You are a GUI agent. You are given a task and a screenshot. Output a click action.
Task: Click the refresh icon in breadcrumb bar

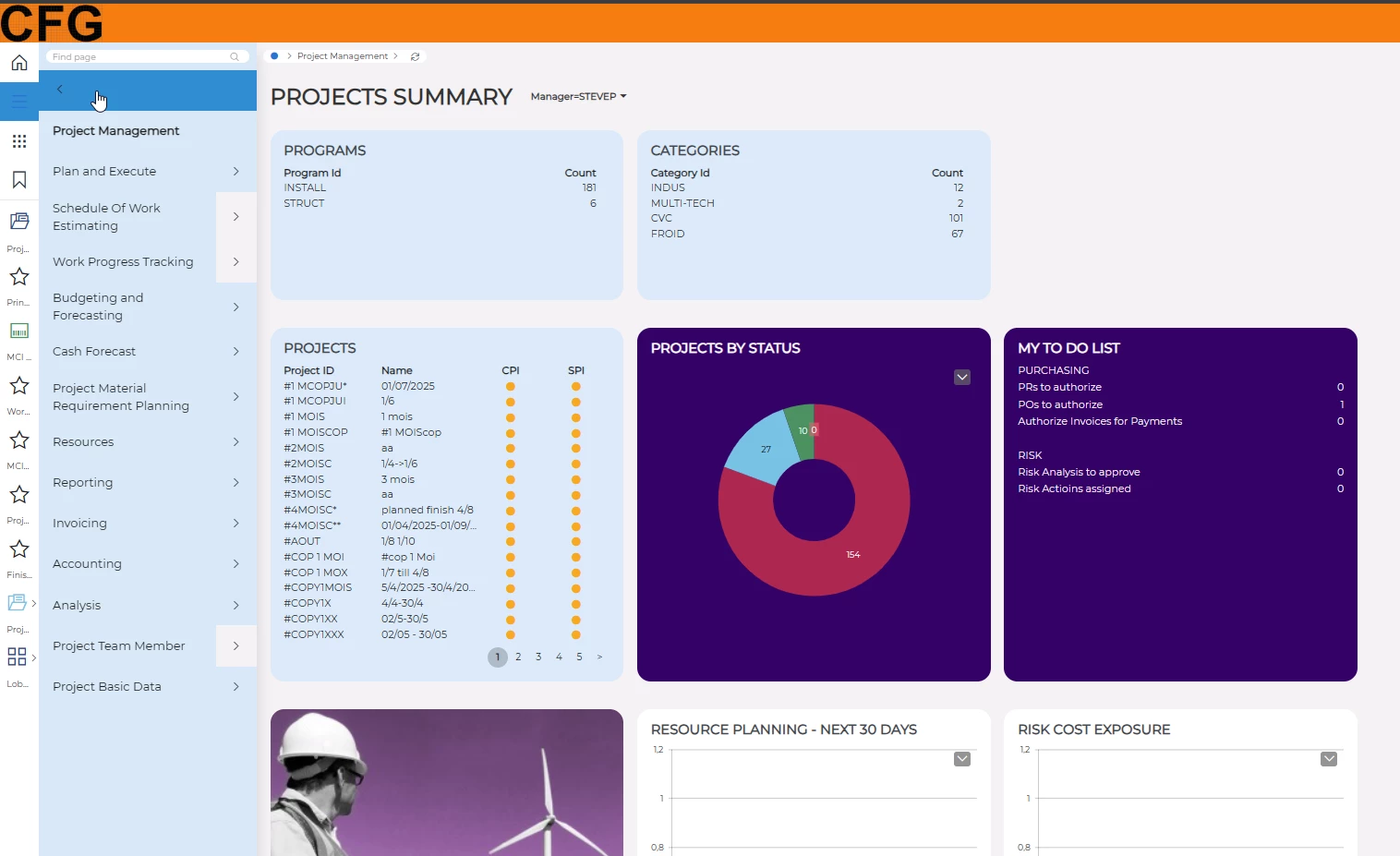click(416, 56)
